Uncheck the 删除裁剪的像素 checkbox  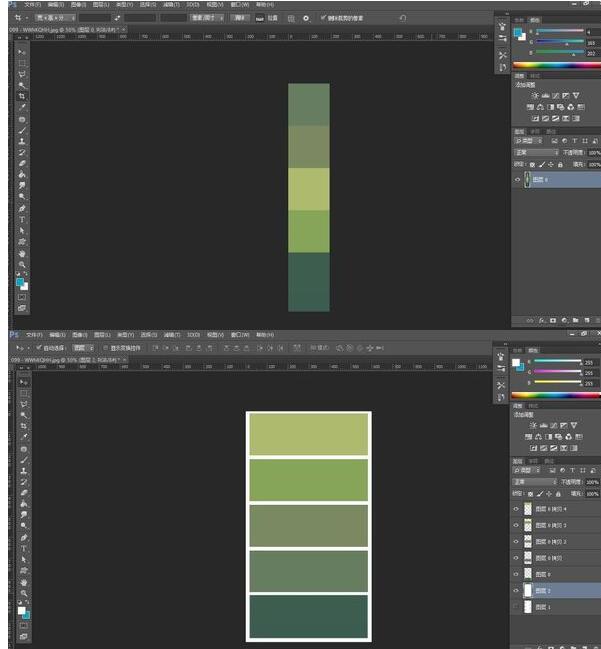322,18
